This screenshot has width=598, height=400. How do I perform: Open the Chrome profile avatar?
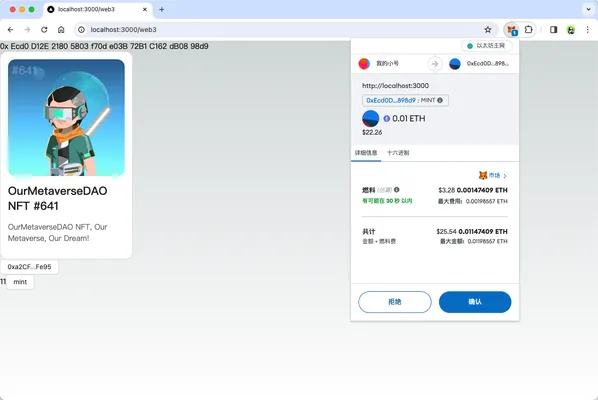point(571,30)
